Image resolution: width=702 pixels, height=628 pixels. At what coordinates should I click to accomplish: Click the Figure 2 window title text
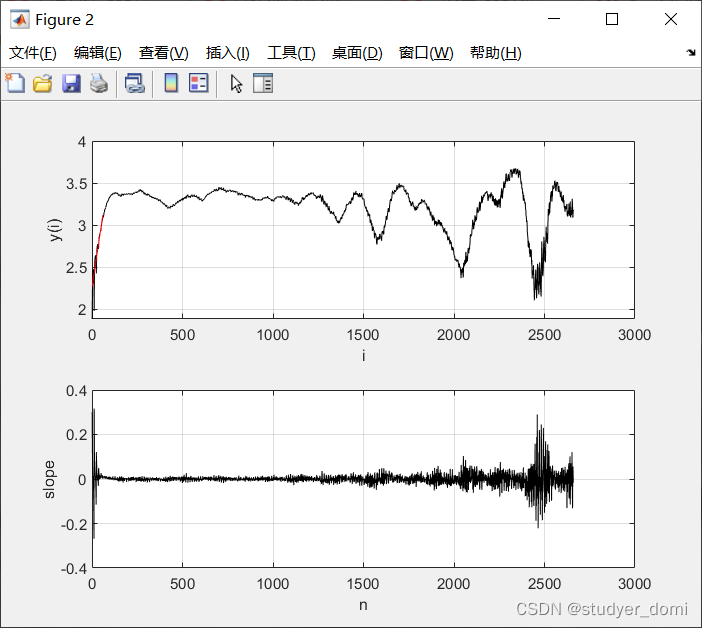64,20
